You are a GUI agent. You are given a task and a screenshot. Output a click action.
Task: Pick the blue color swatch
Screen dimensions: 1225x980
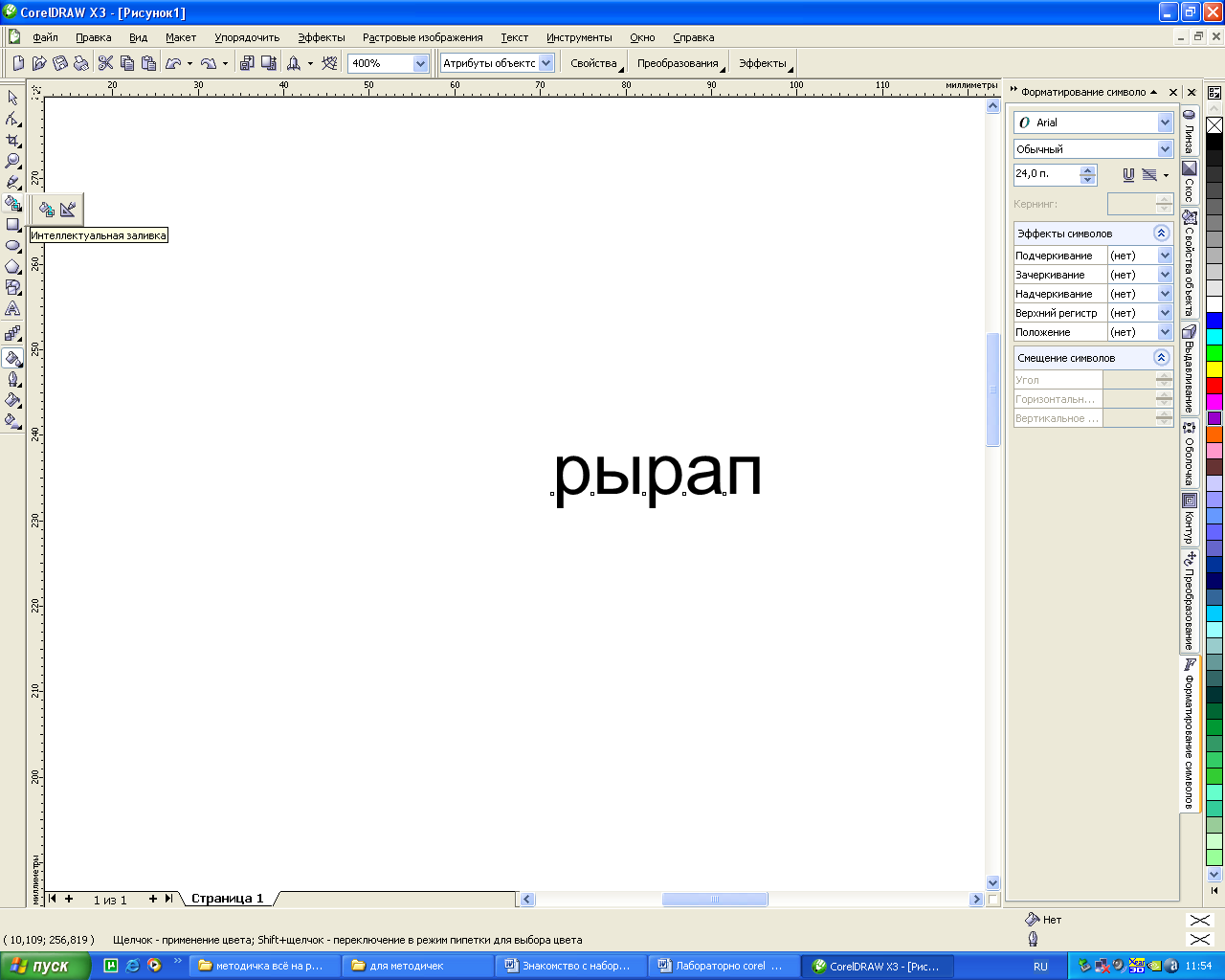[1214, 321]
